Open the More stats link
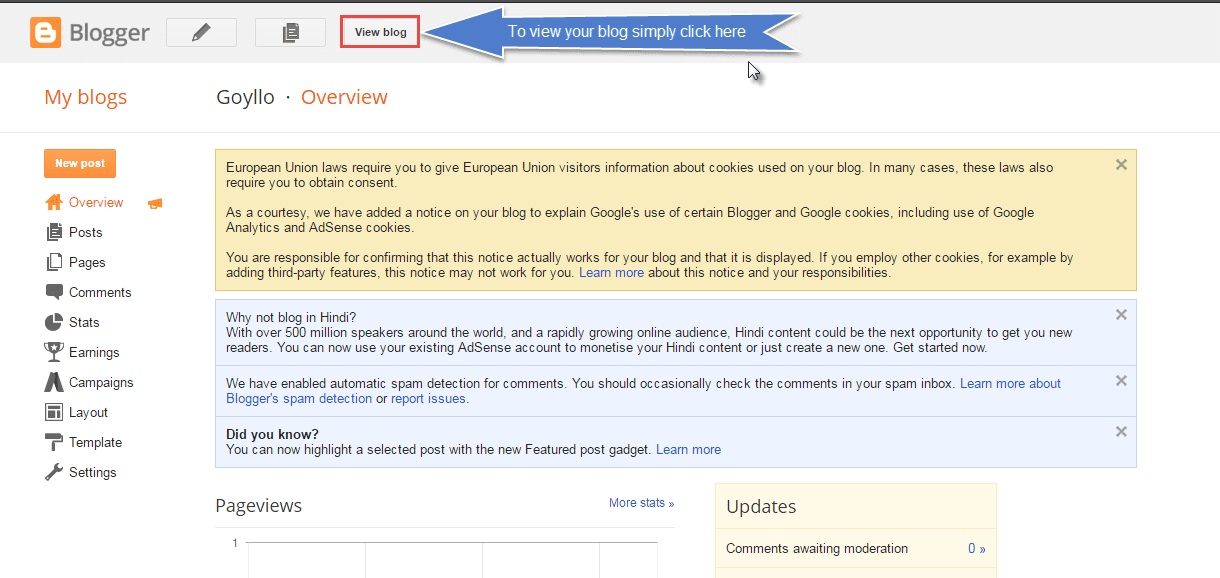 click(x=641, y=503)
